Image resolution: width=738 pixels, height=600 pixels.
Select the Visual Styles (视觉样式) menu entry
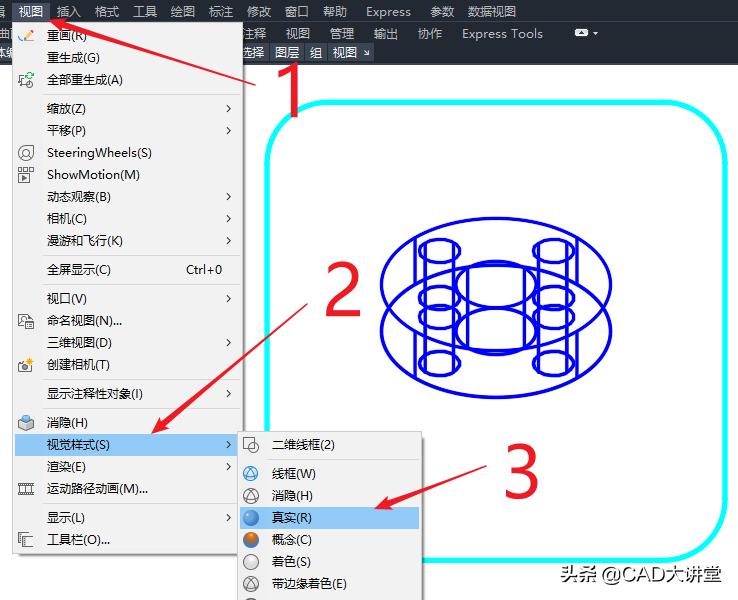click(x=127, y=445)
